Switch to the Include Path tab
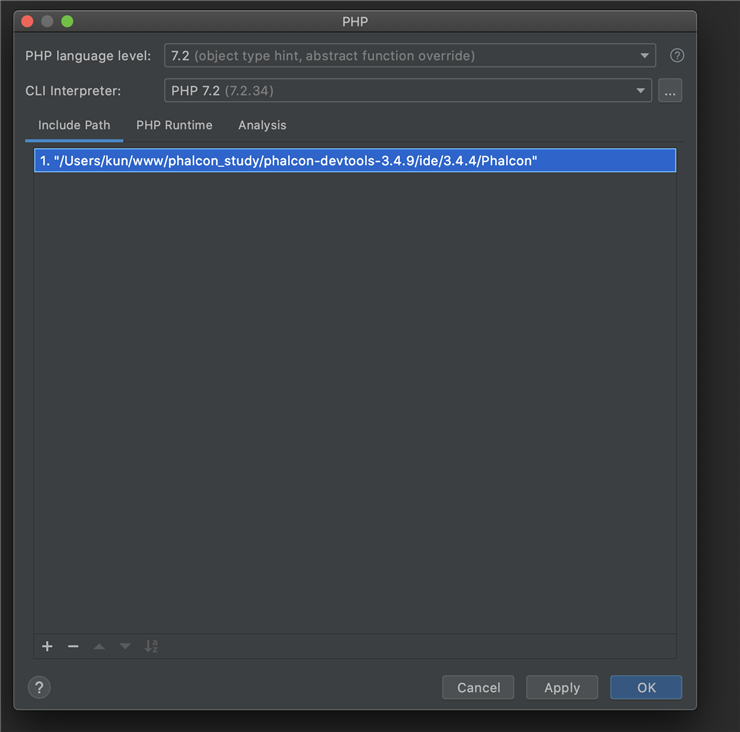740x732 pixels. [x=74, y=125]
